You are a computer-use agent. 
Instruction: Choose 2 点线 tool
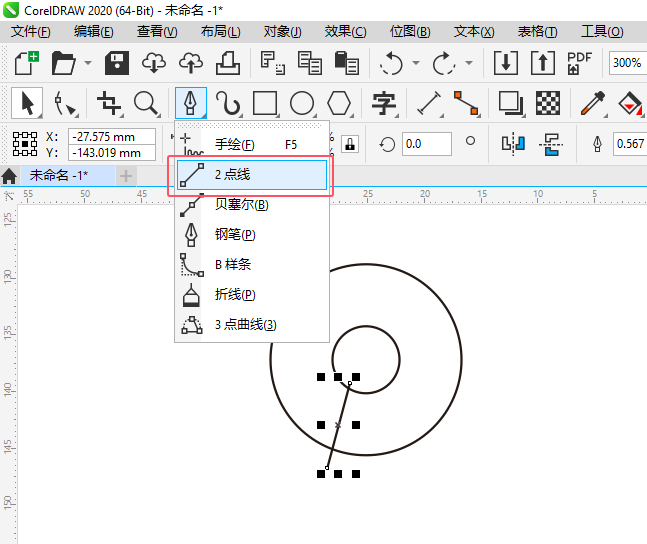pyautogui.click(x=252, y=175)
